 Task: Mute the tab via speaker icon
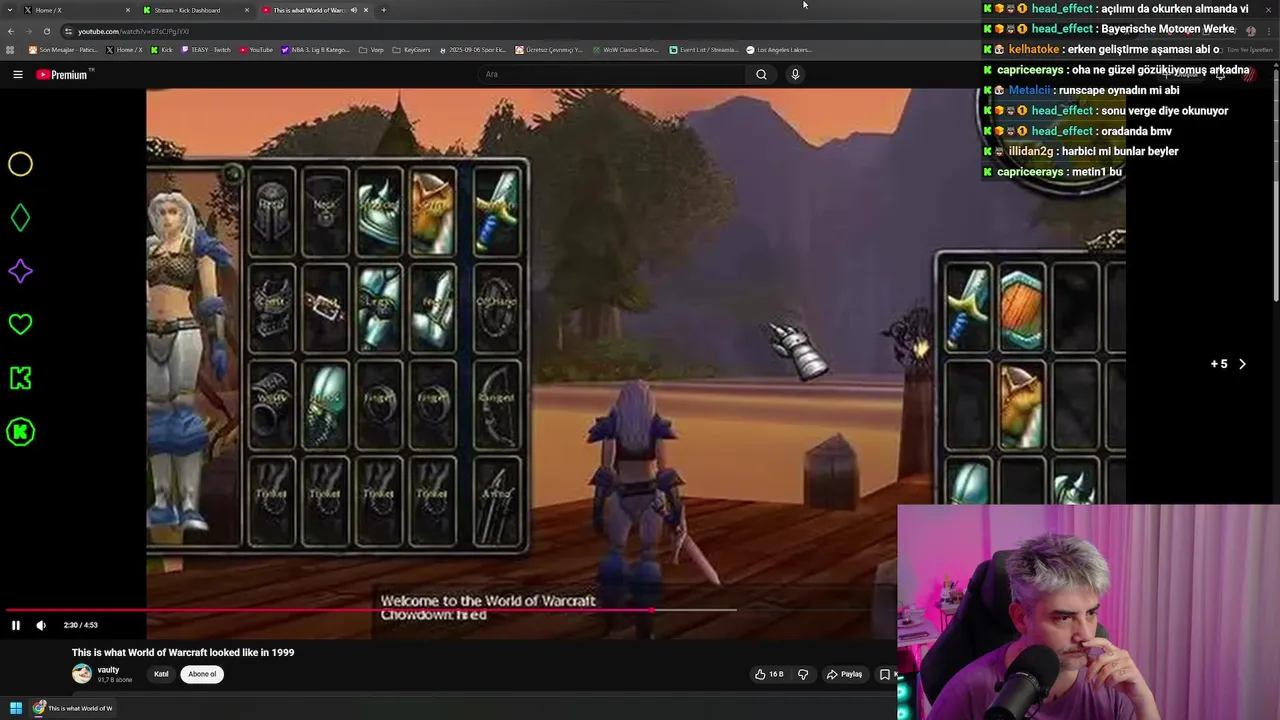(x=353, y=10)
